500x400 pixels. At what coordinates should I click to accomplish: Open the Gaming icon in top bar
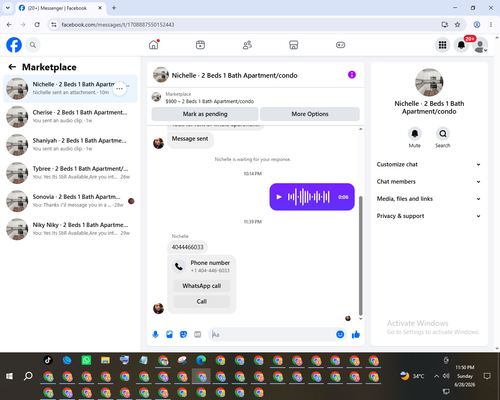(x=340, y=45)
